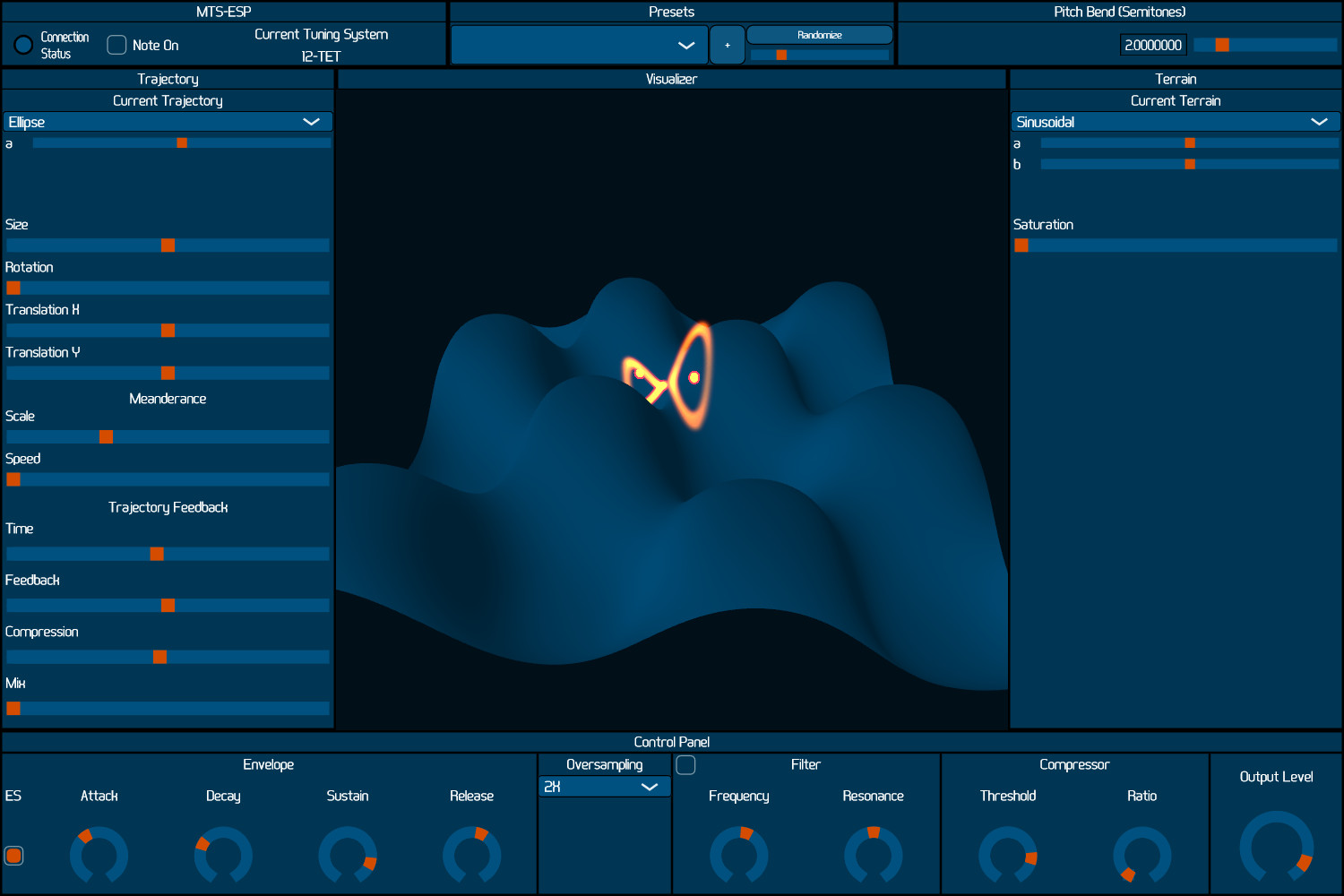Image resolution: width=1344 pixels, height=896 pixels.
Task: Click the envelope Sustain knob
Action: [x=348, y=856]
